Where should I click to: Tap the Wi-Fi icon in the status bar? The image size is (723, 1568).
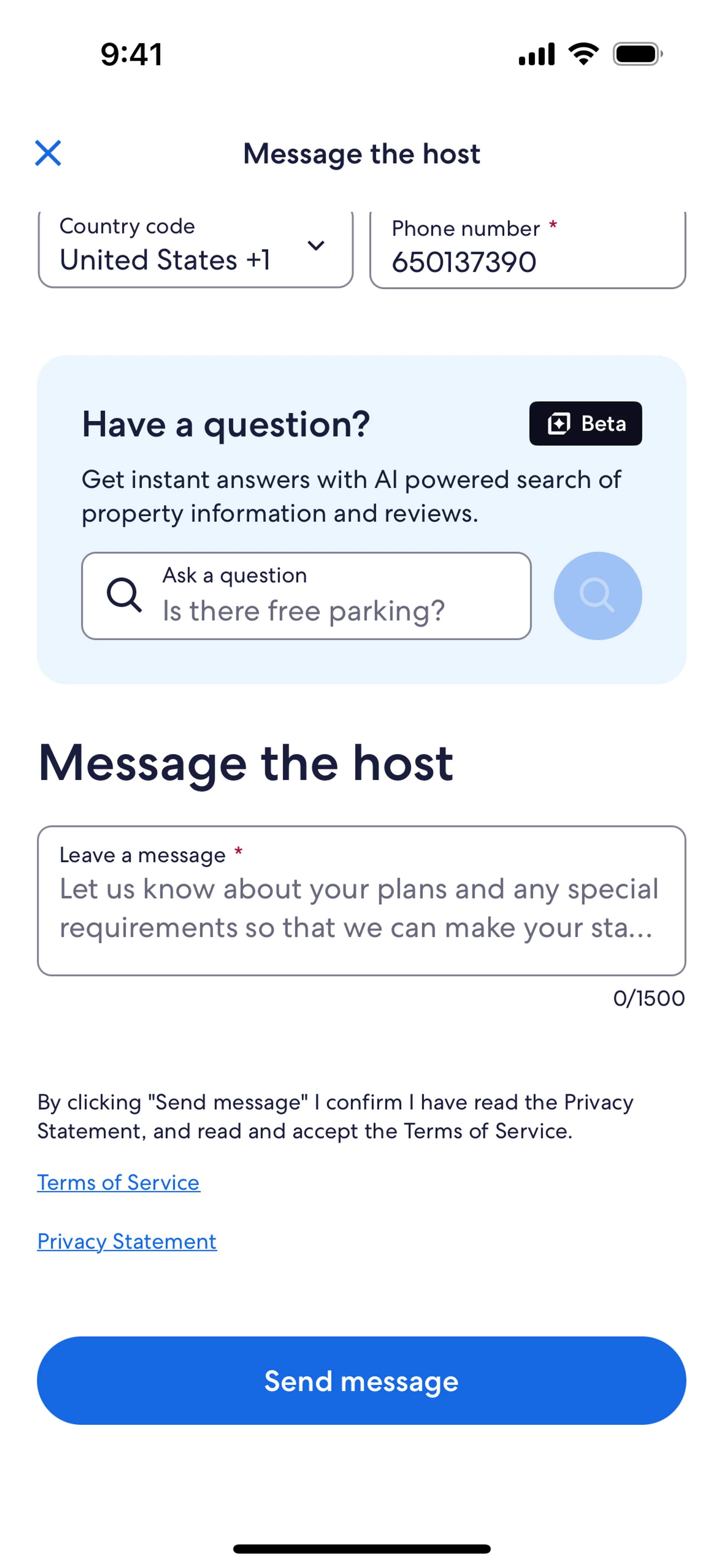click(x=583, y=54)
